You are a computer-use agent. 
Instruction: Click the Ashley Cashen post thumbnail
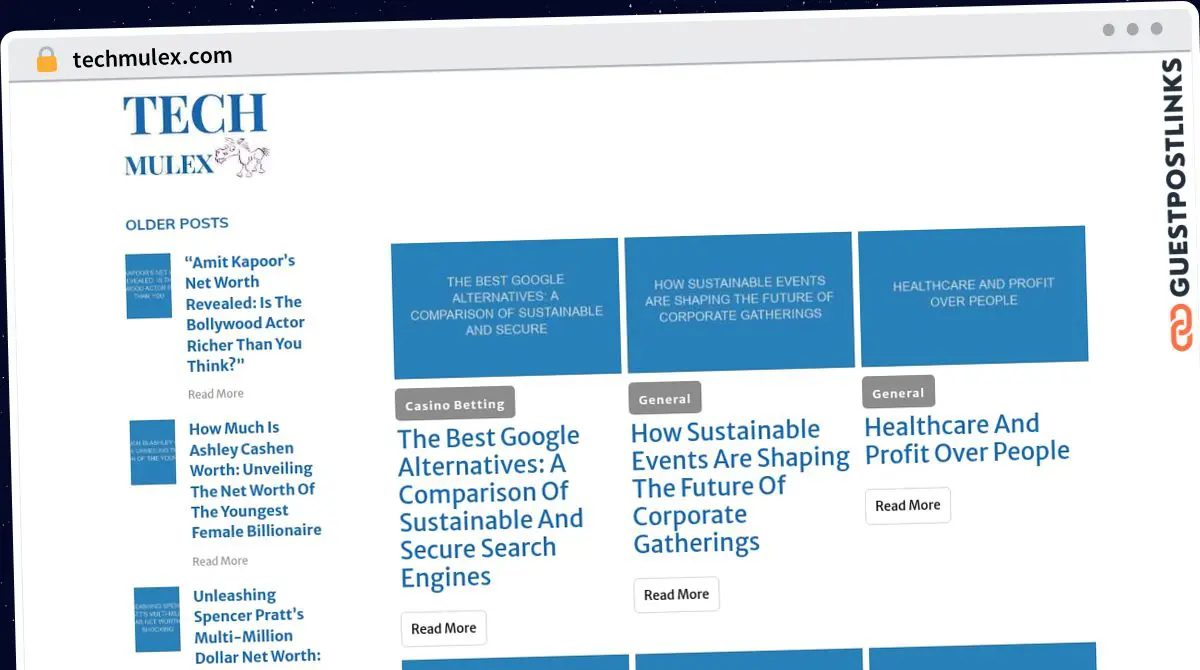tap(152, 452)
